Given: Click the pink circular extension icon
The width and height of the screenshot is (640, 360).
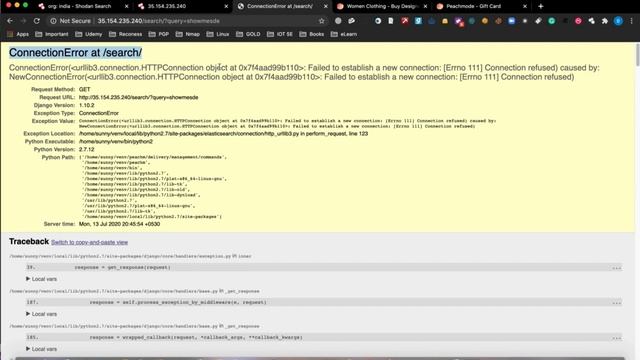Looking at the screenshot, I should (x=578, y=21).
